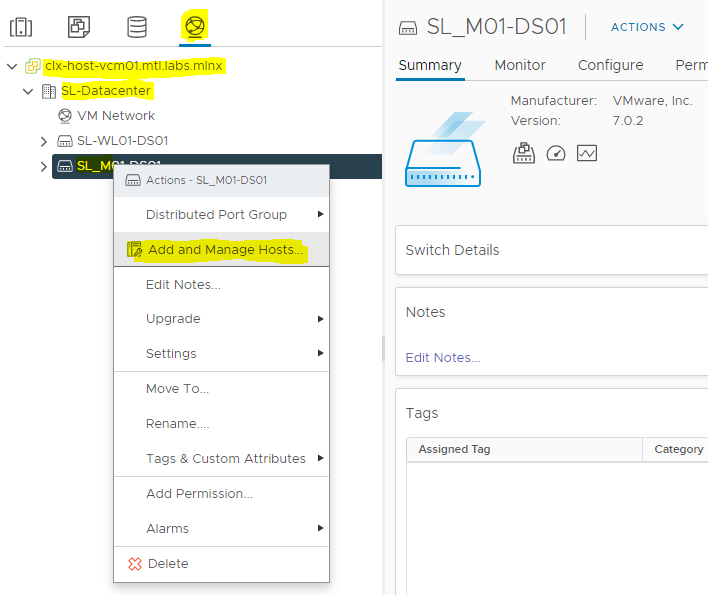
Task: Click the VM Network globe icon
Action: pyautogui.click(x=65, y=116)
